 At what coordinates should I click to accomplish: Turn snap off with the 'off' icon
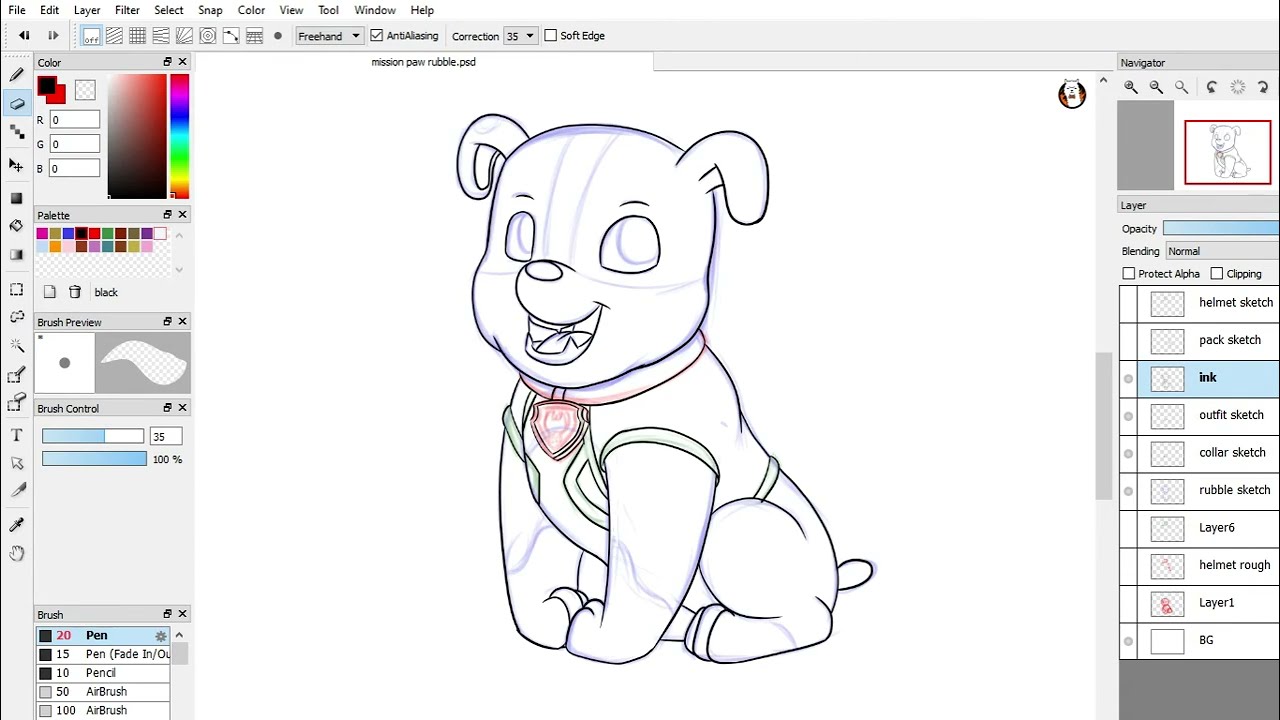coord(91,36)
